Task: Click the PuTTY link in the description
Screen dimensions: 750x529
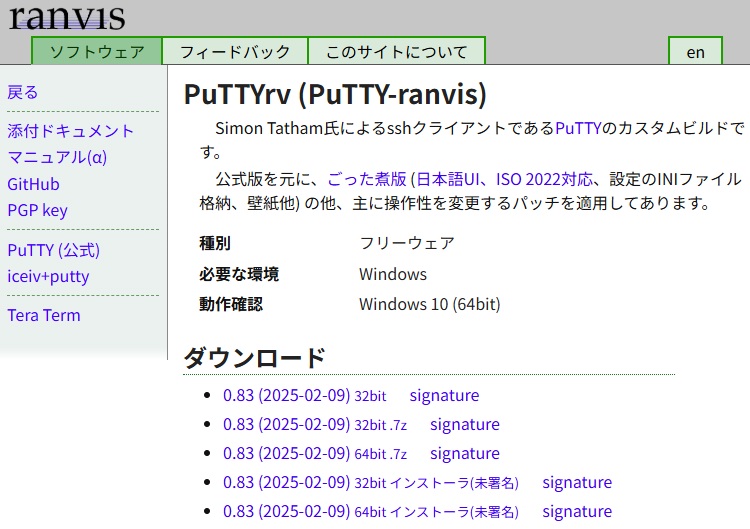Action: (578, 128)
